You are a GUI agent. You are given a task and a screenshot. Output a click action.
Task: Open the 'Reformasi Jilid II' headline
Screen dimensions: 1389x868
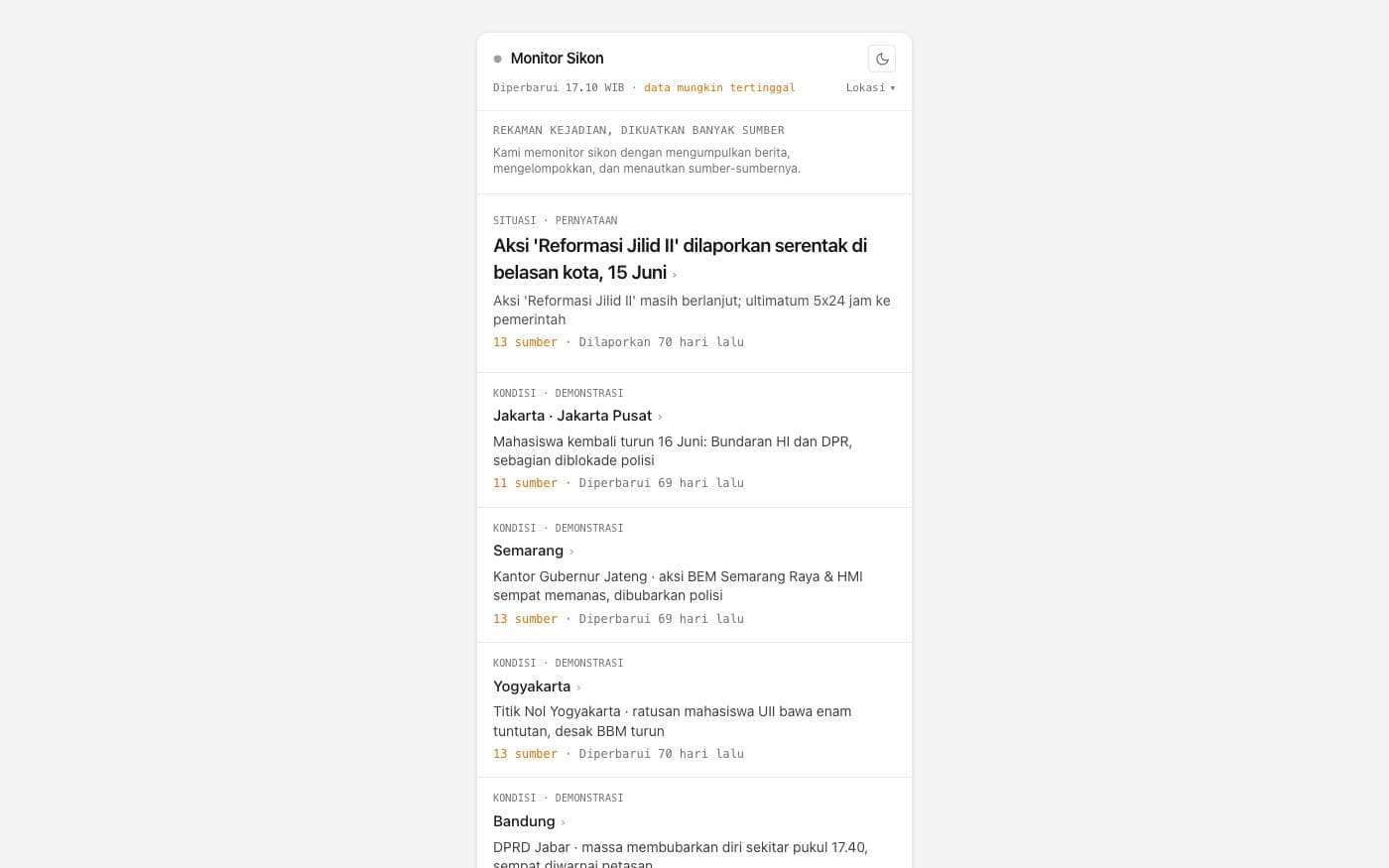click(680, 259)
